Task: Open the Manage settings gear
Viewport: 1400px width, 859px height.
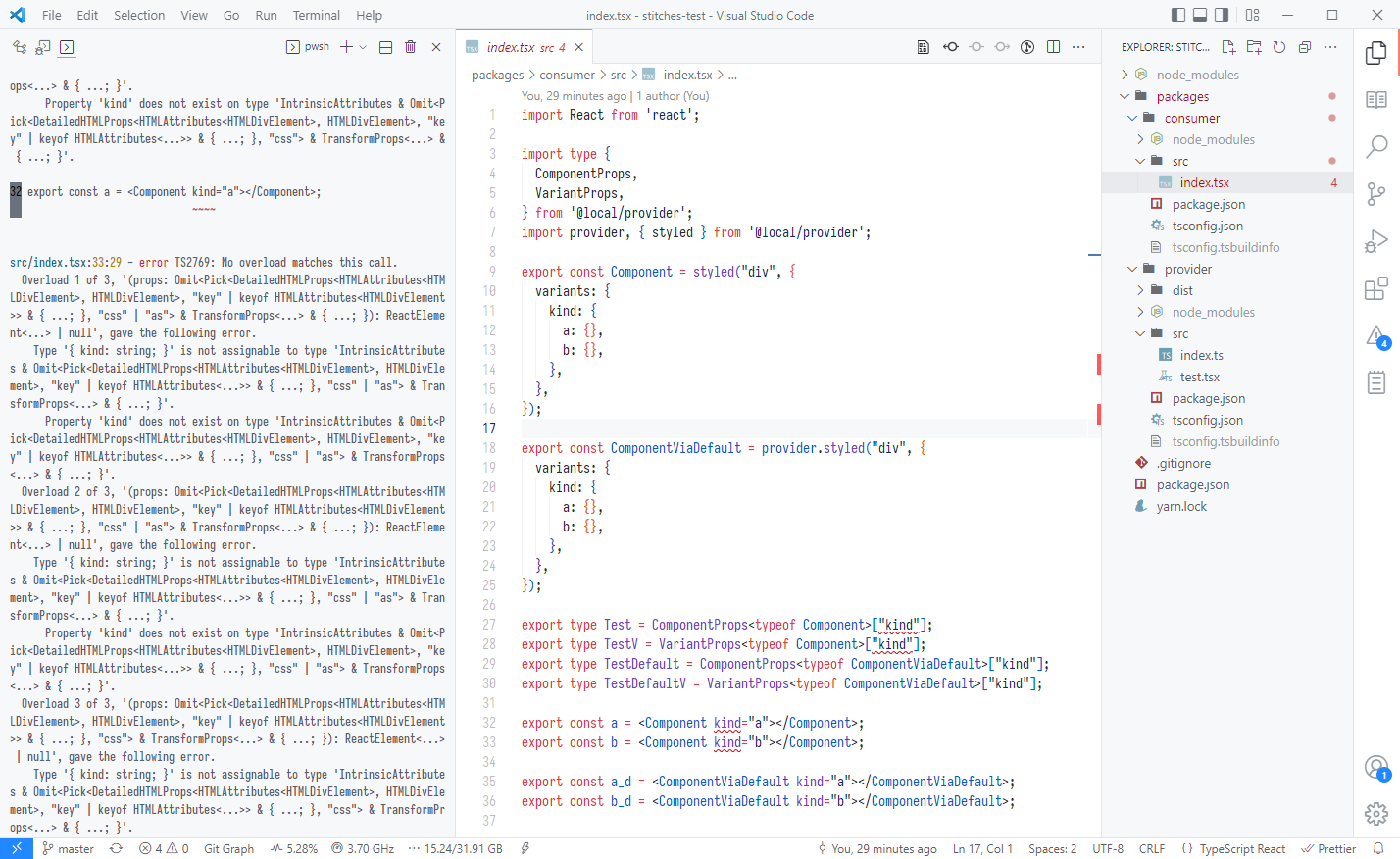Action: click(1376, 814)
